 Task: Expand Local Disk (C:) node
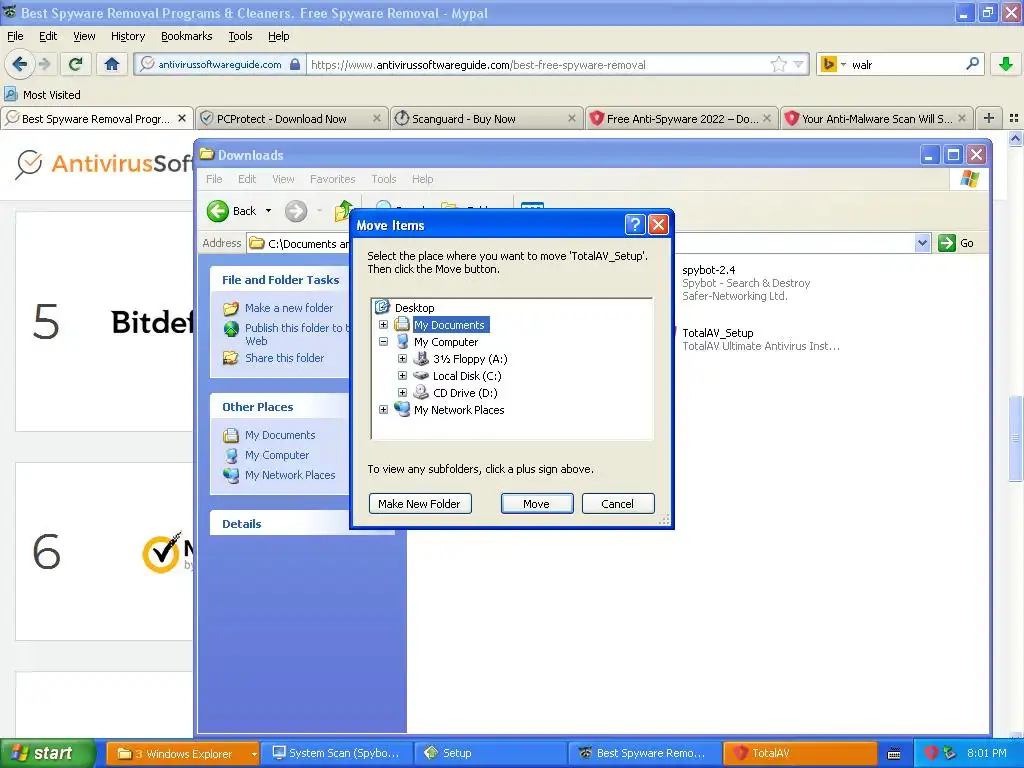click(402, 376)
